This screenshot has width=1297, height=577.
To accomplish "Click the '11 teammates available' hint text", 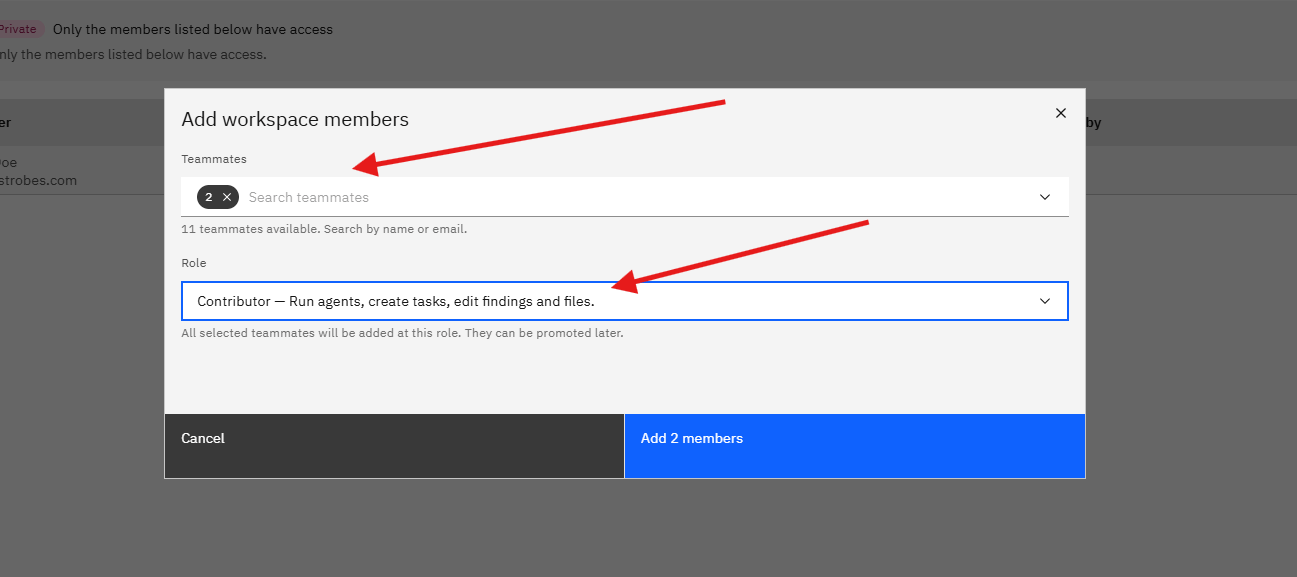I will pos(324,229).
